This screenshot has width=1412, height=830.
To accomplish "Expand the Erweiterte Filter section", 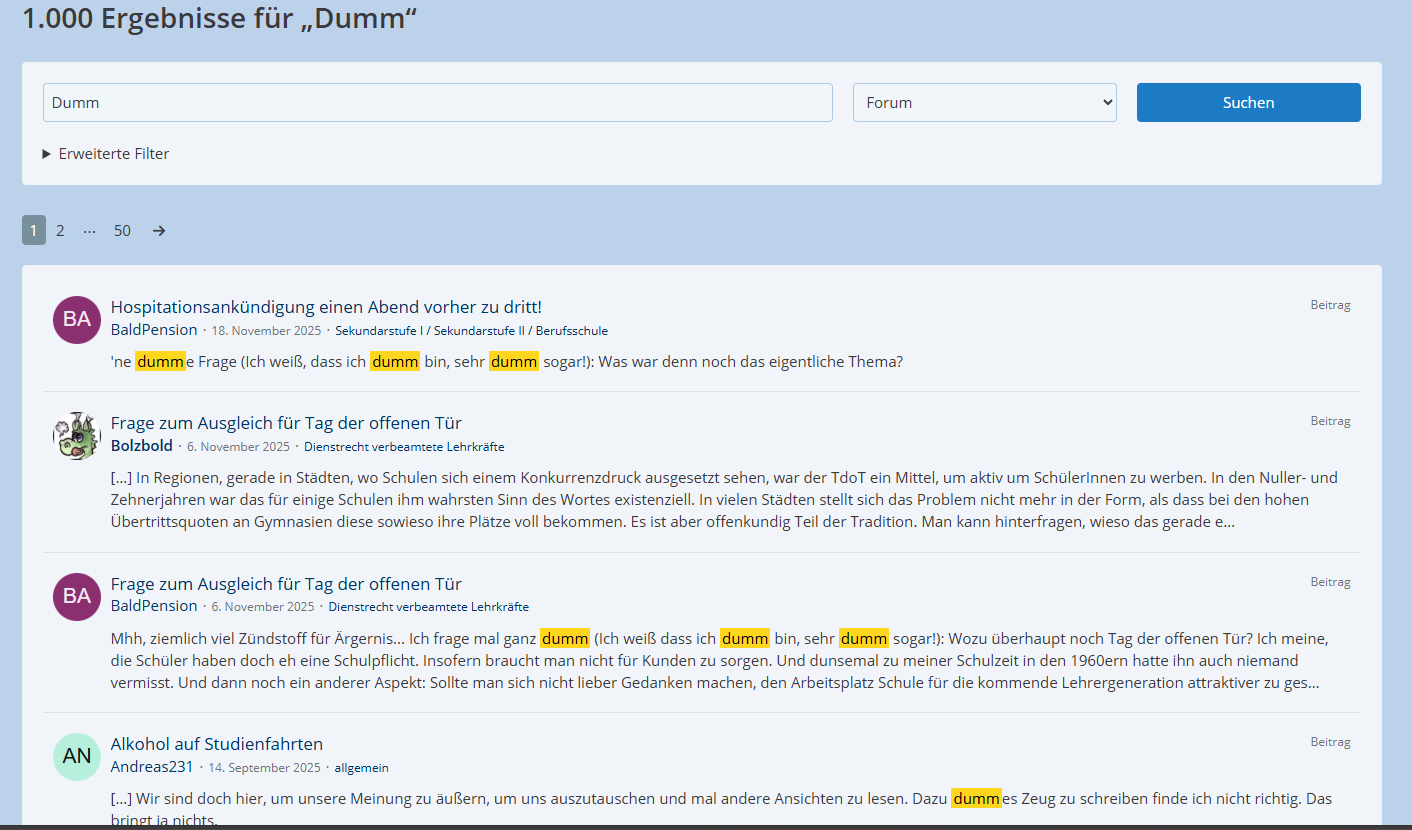I will [x=106, y=154].
